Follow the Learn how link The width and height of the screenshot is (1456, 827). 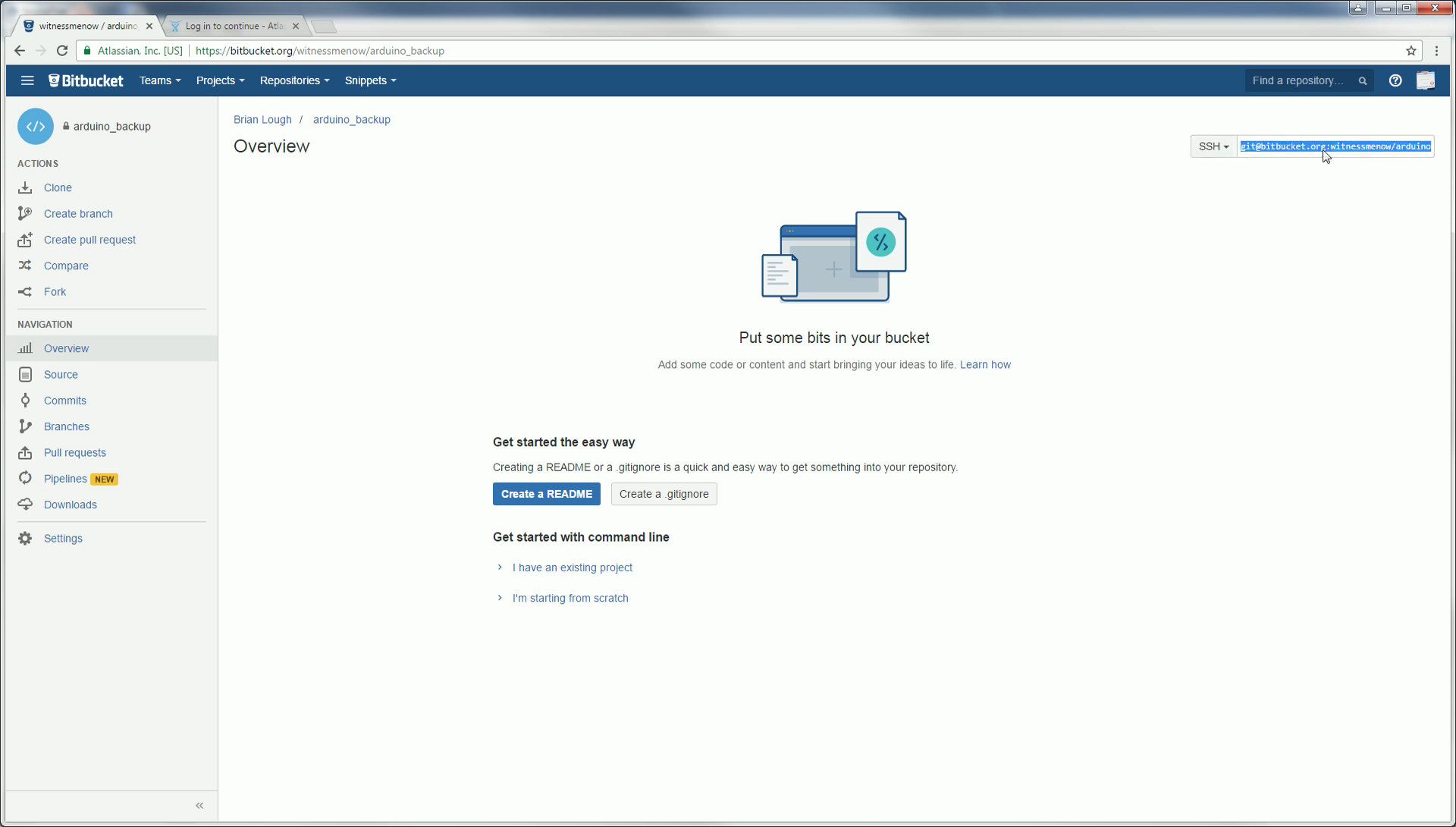pos(984,365)
